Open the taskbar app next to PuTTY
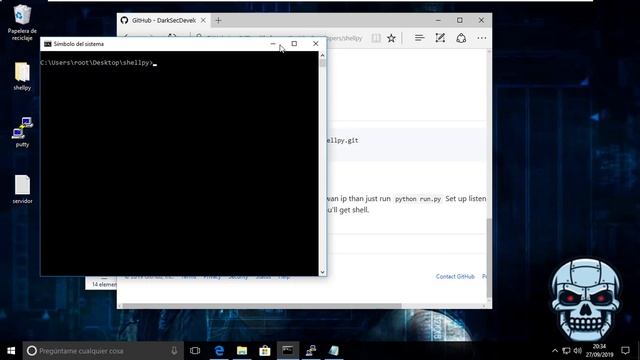 pyautogui.click(x=334, y=351)
